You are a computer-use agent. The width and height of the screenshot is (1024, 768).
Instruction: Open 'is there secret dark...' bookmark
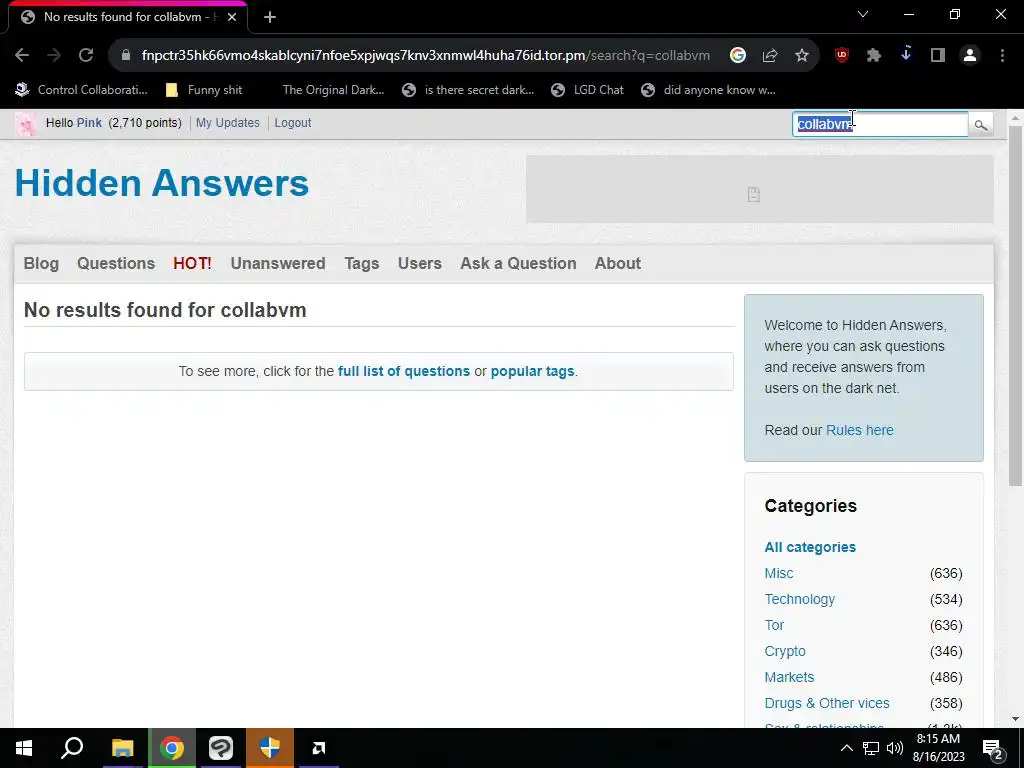click(x=468, y=90)
